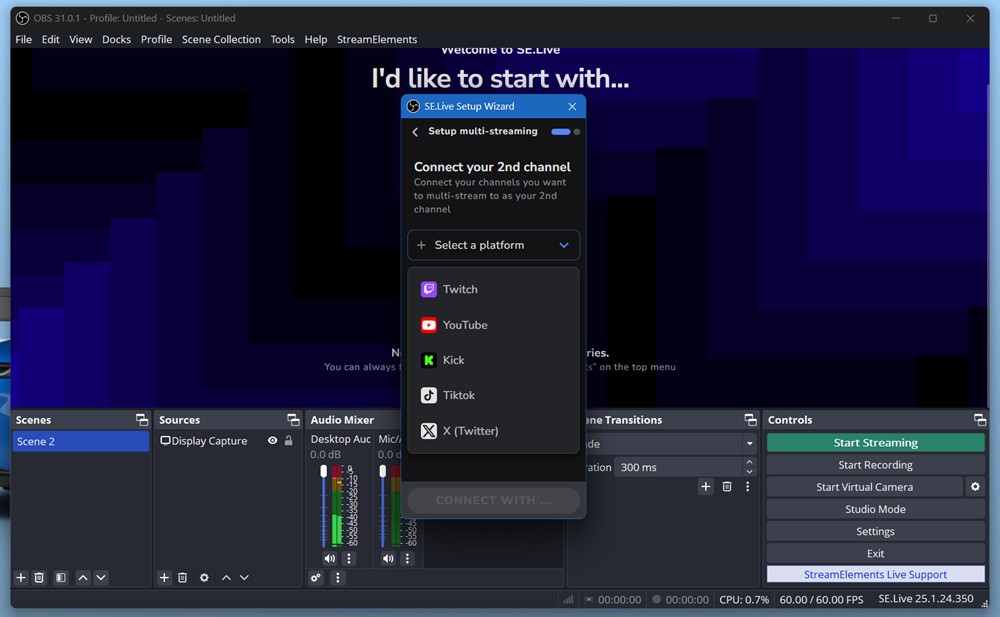Open advanced audio properties gear in Audio Mixer
Viewport: 1000px width, 617px height.
(316, 578)
